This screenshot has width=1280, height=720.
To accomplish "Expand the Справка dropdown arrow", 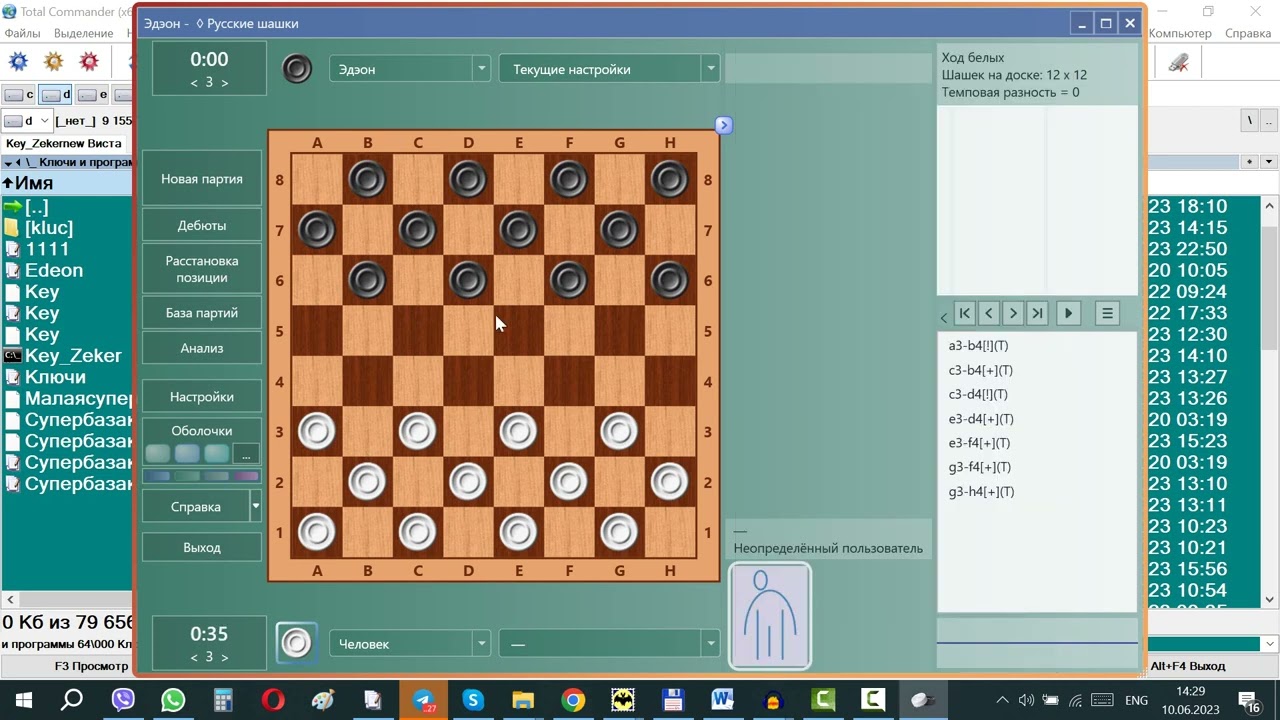I will [x=256, y=507].
